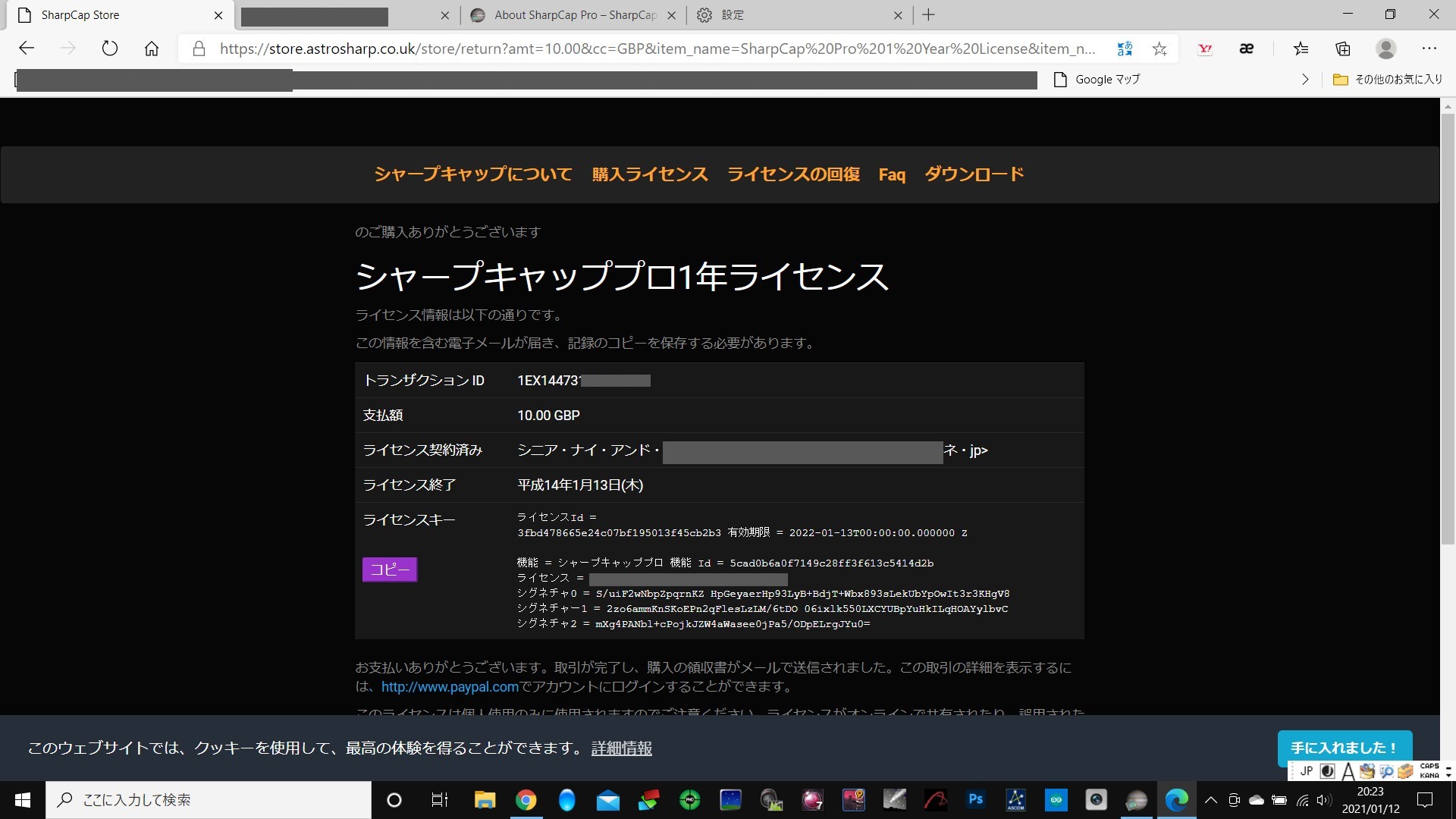Open OneDrive cloud tray icon

pos(1257,800)
